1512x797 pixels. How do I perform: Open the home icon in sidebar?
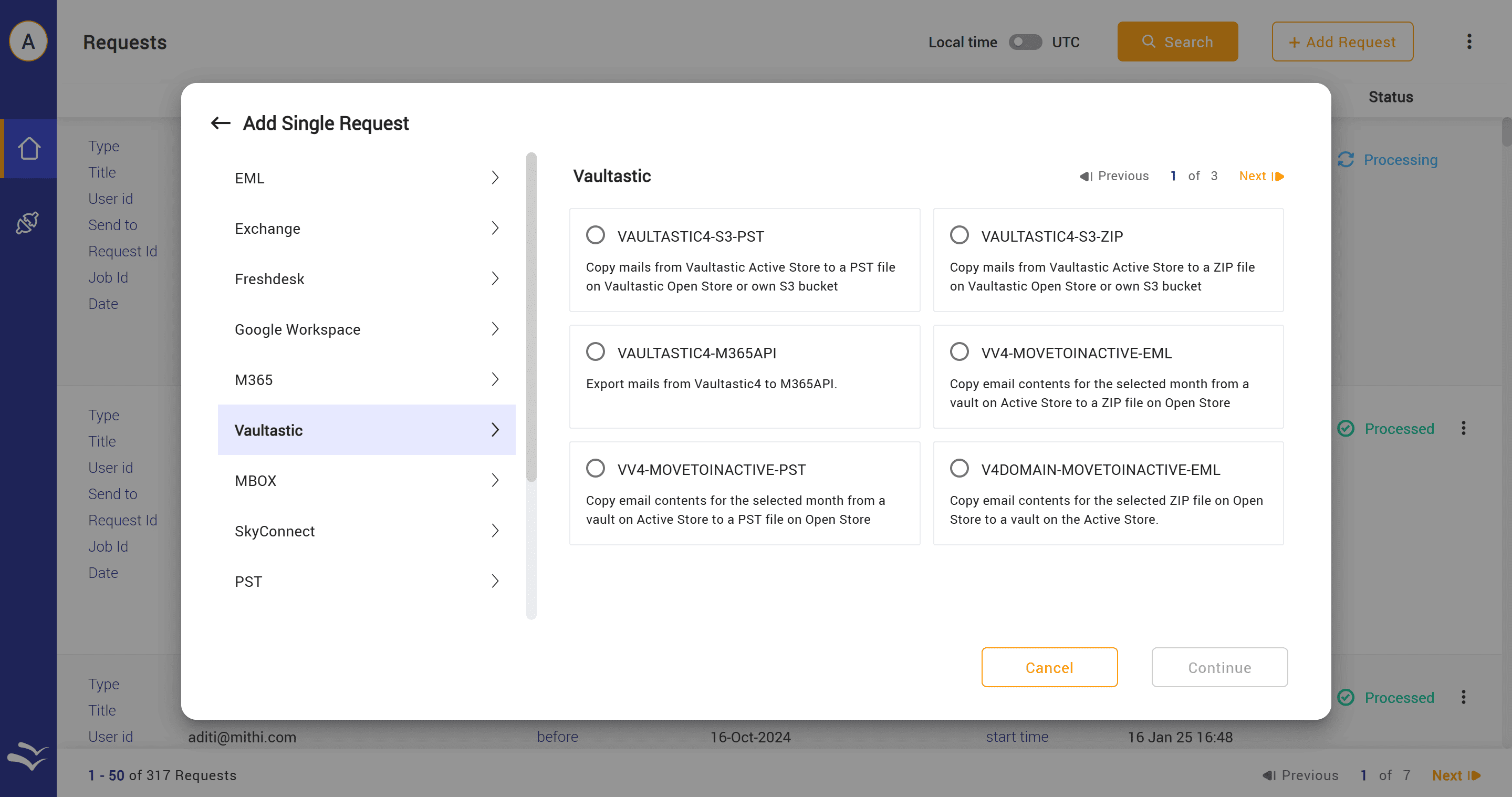point(28,148)
